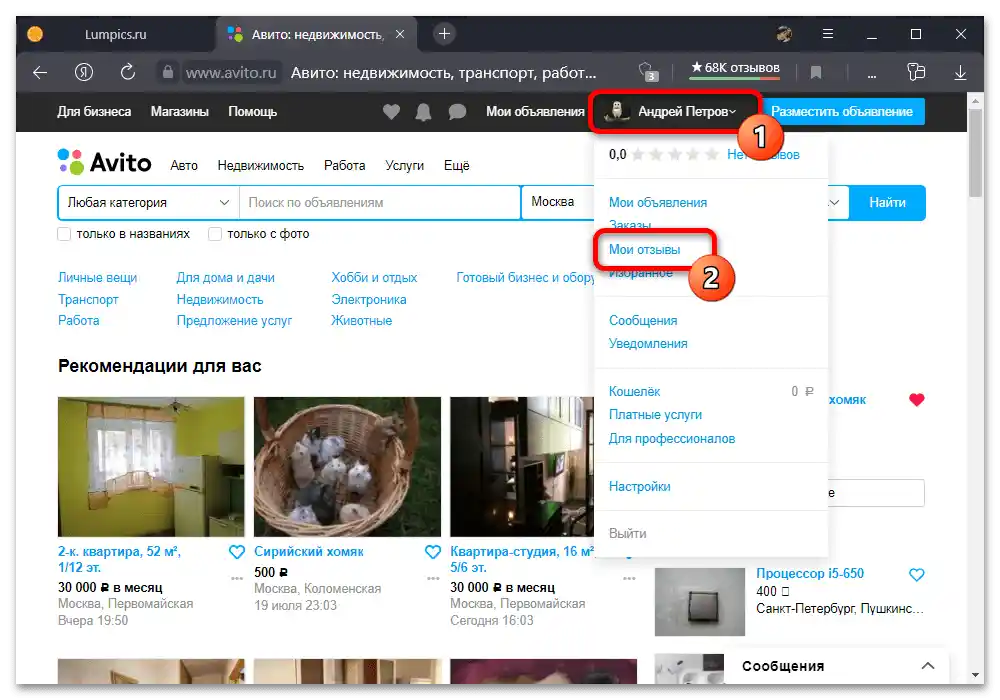Open 'Настройки' in profile menu

point(639,486)
